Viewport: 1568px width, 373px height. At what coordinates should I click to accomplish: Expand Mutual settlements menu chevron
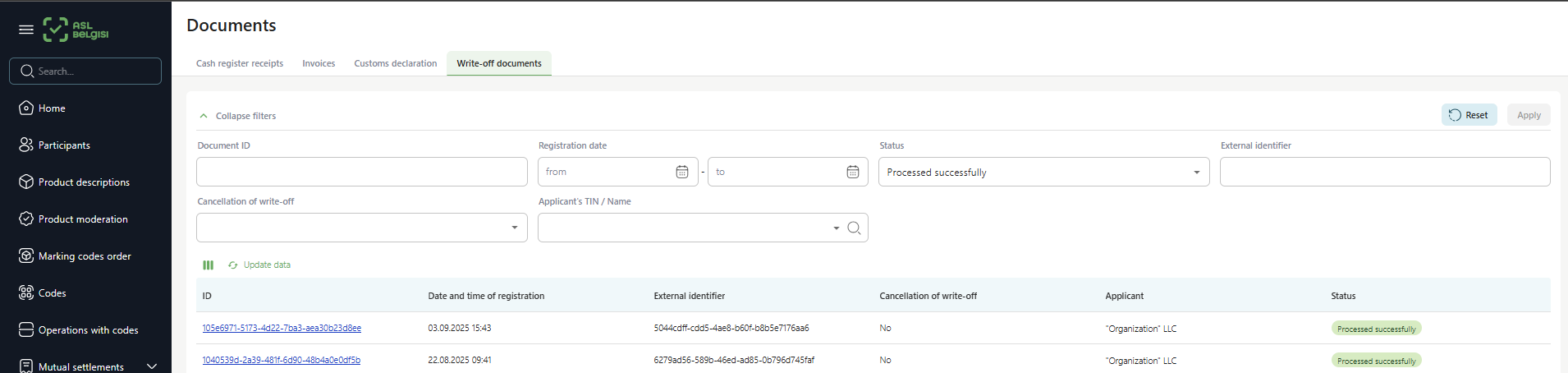(151, 366)
